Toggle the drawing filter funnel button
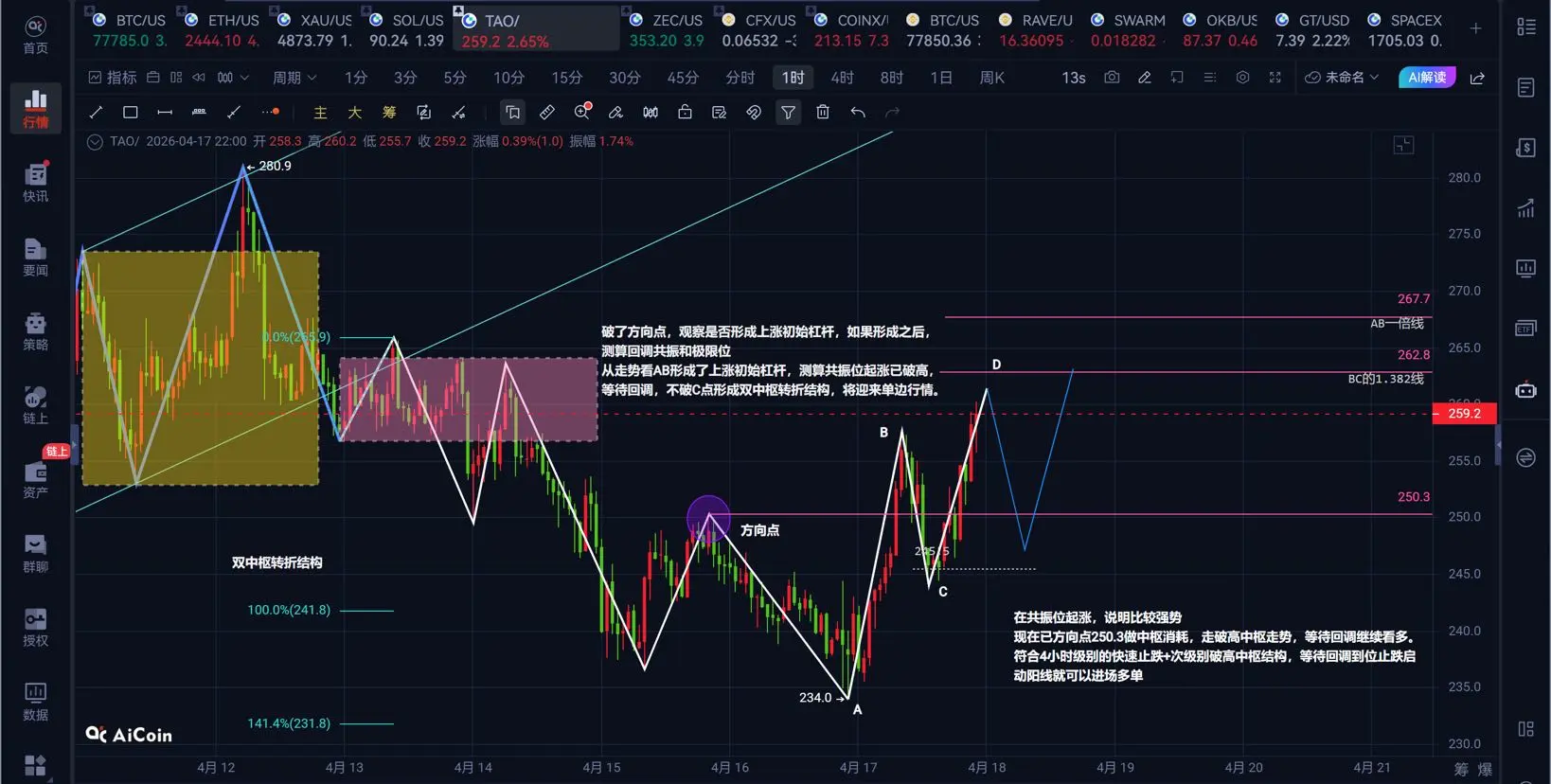1551x784 pixels. (x=788, y=113)
